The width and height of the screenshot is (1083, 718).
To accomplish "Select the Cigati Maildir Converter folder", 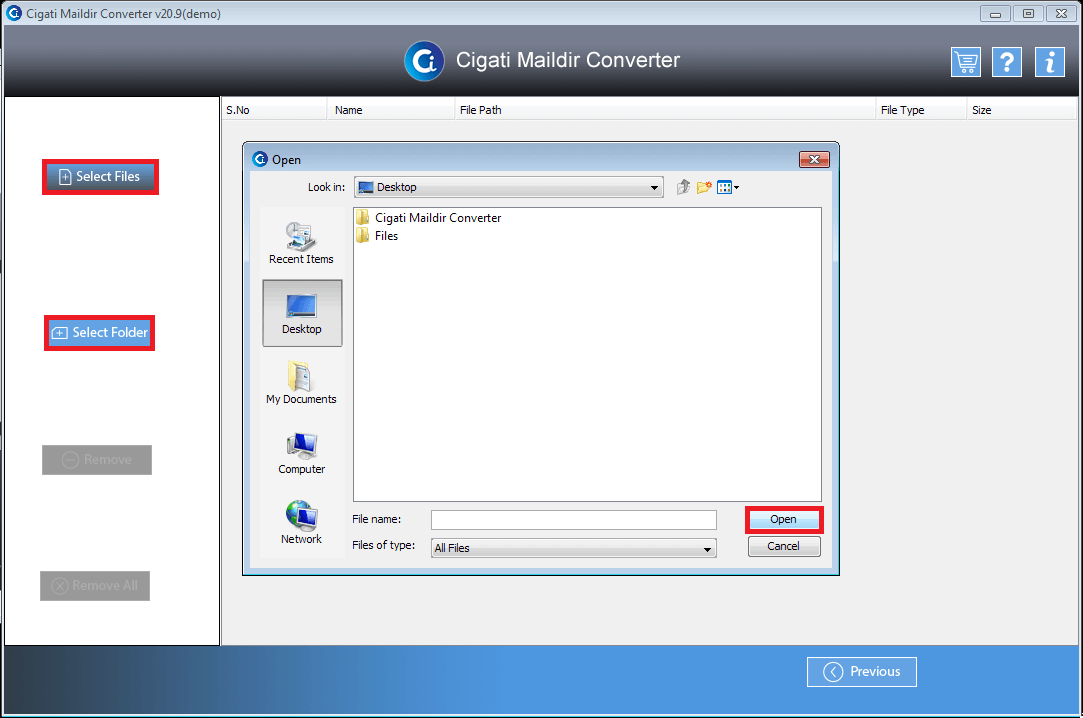I will click(x=429, y=218).
